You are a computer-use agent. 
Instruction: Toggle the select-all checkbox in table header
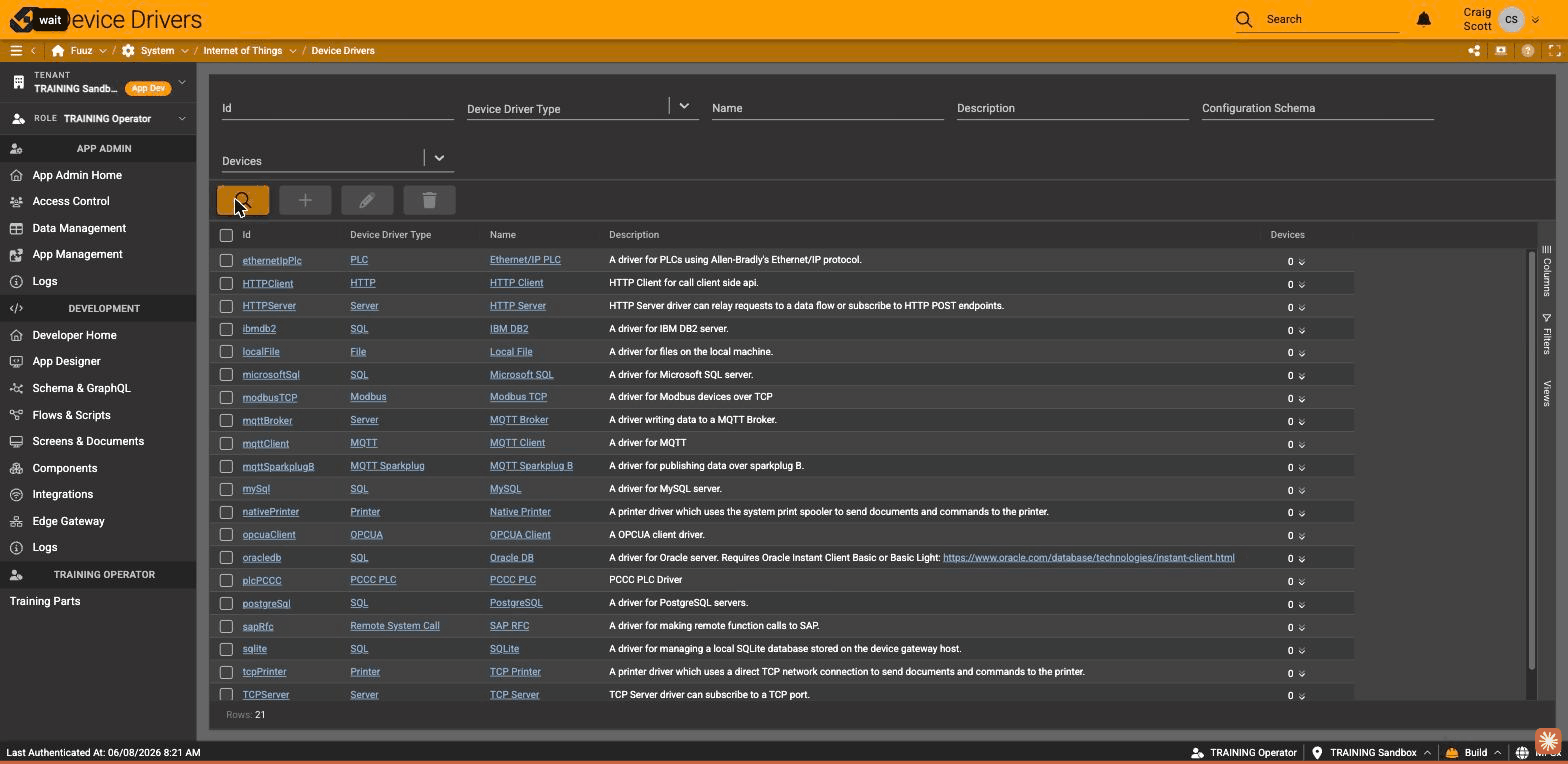[x=226, y=235]
